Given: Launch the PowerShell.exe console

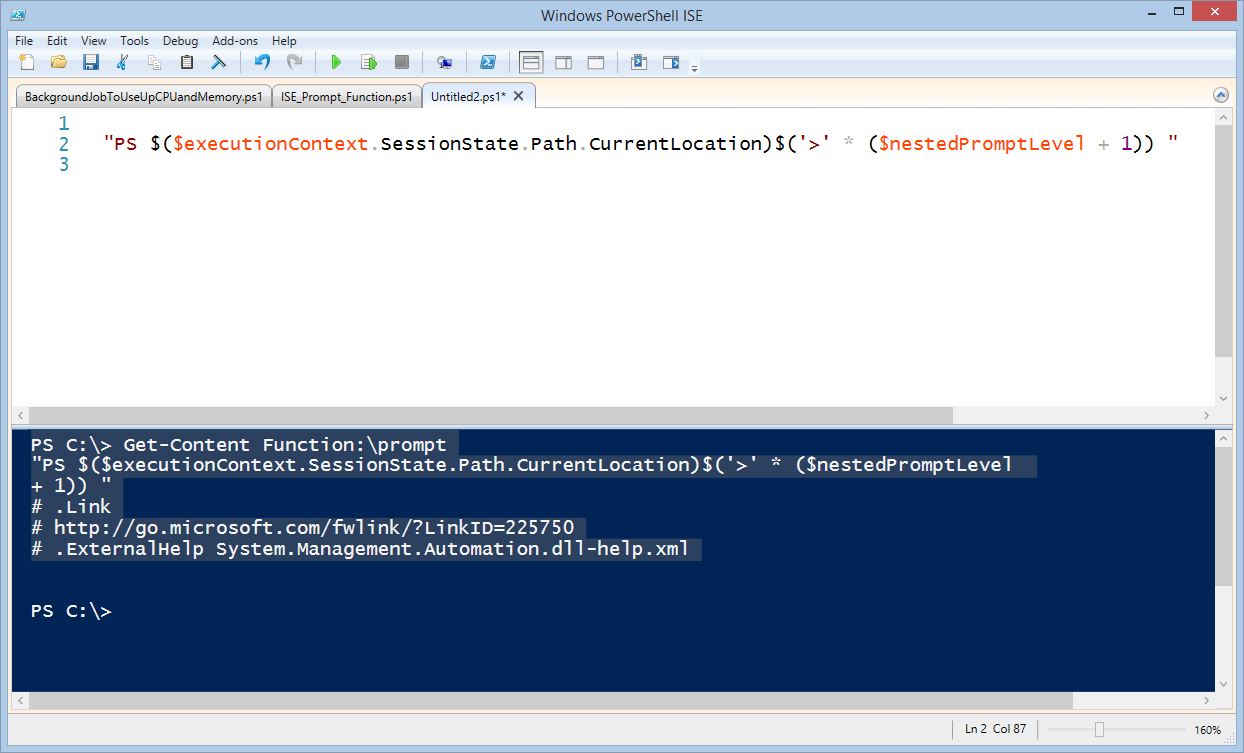Looking at the screenshot, I should tap(488, 61).
